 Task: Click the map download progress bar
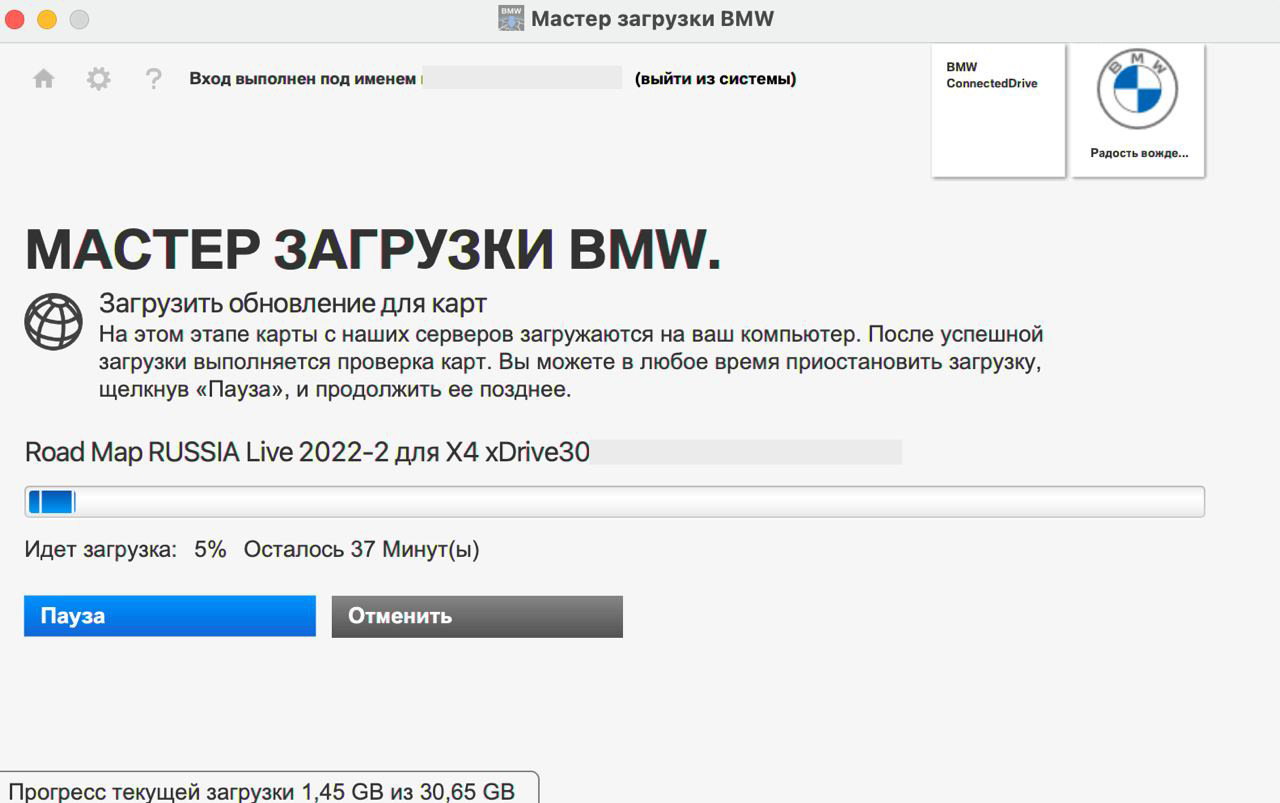point(614,502)
